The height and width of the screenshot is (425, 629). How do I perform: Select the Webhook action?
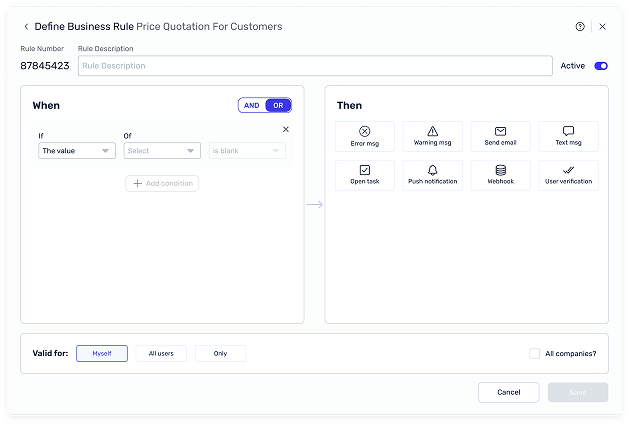(x=500, y=175)
